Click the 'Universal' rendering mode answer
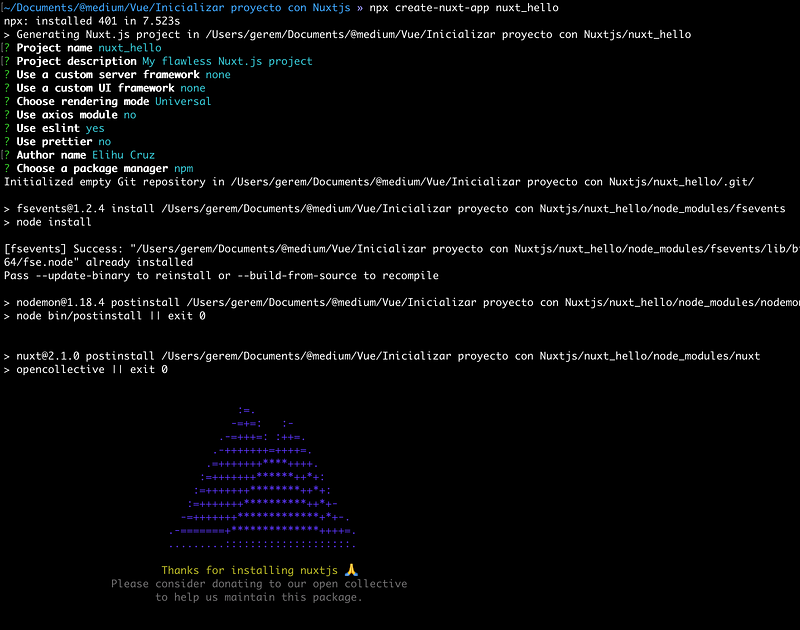 pyautogui.click(x=183, y=102)
